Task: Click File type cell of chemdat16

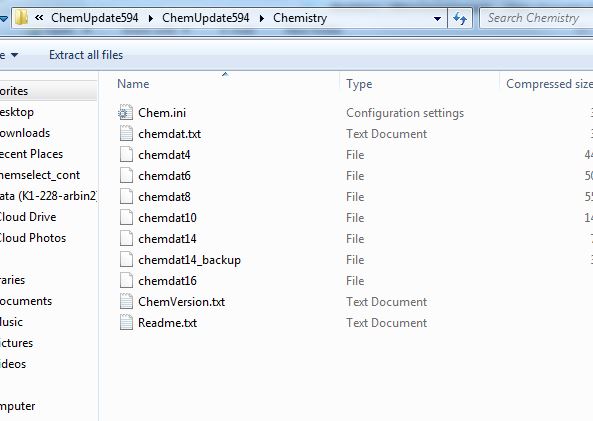Action: tap(355, 281)
